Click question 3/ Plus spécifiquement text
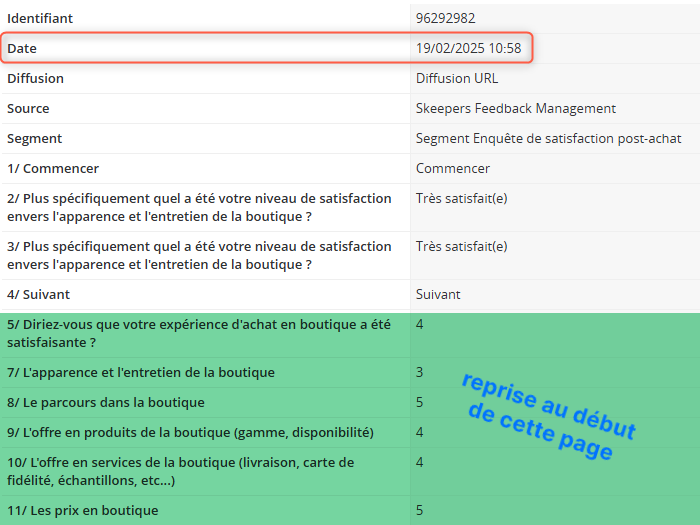 199,255
